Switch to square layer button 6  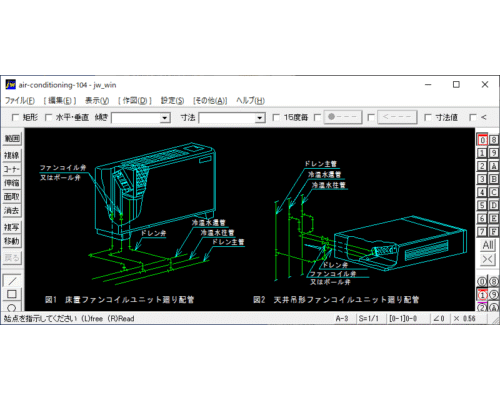482,218
